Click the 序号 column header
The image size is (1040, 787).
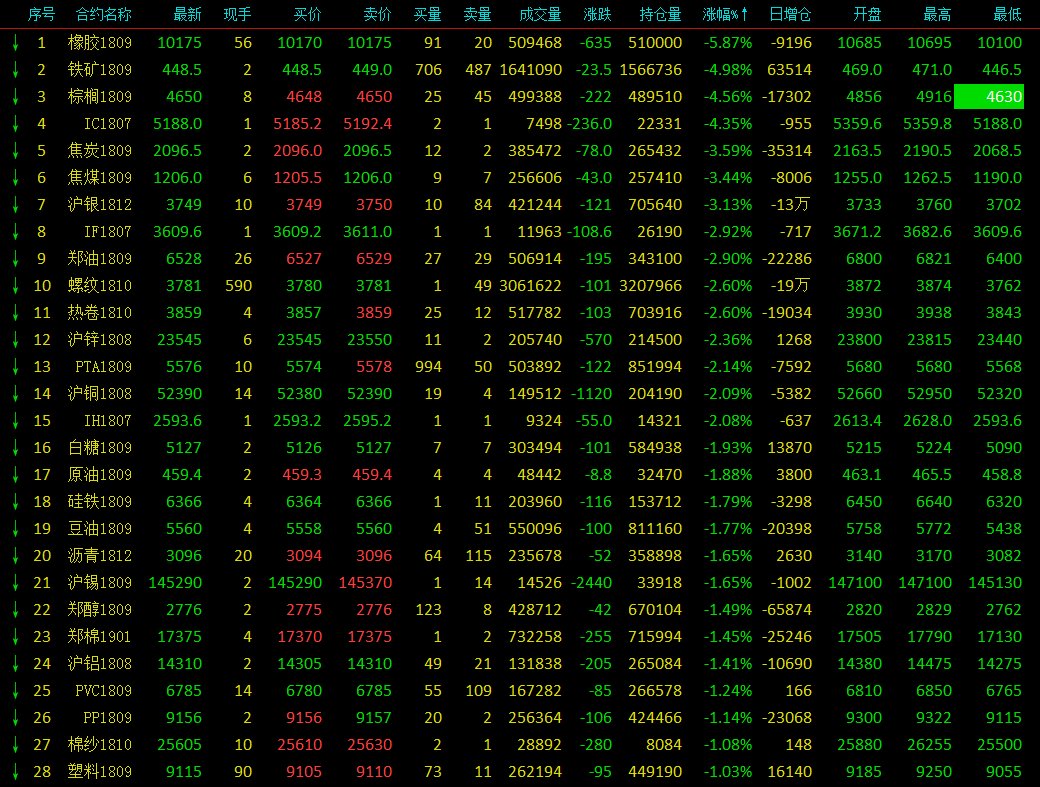click(x=41, y=15)
